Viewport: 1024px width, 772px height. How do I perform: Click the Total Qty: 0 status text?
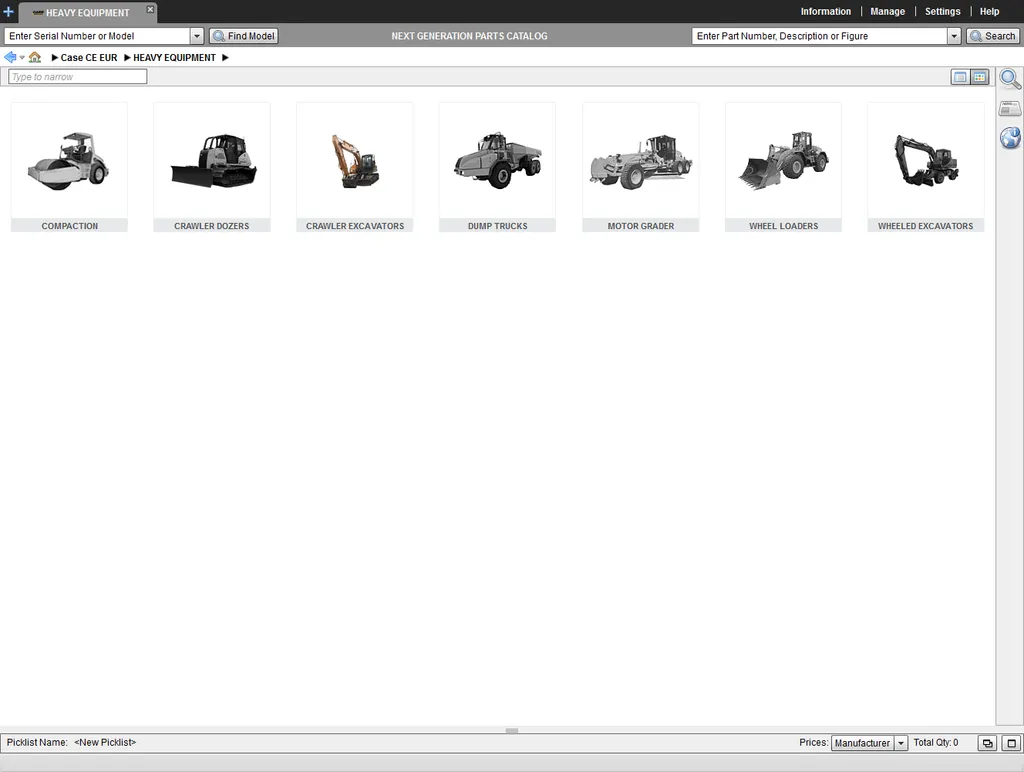click(x=936, y=743)
